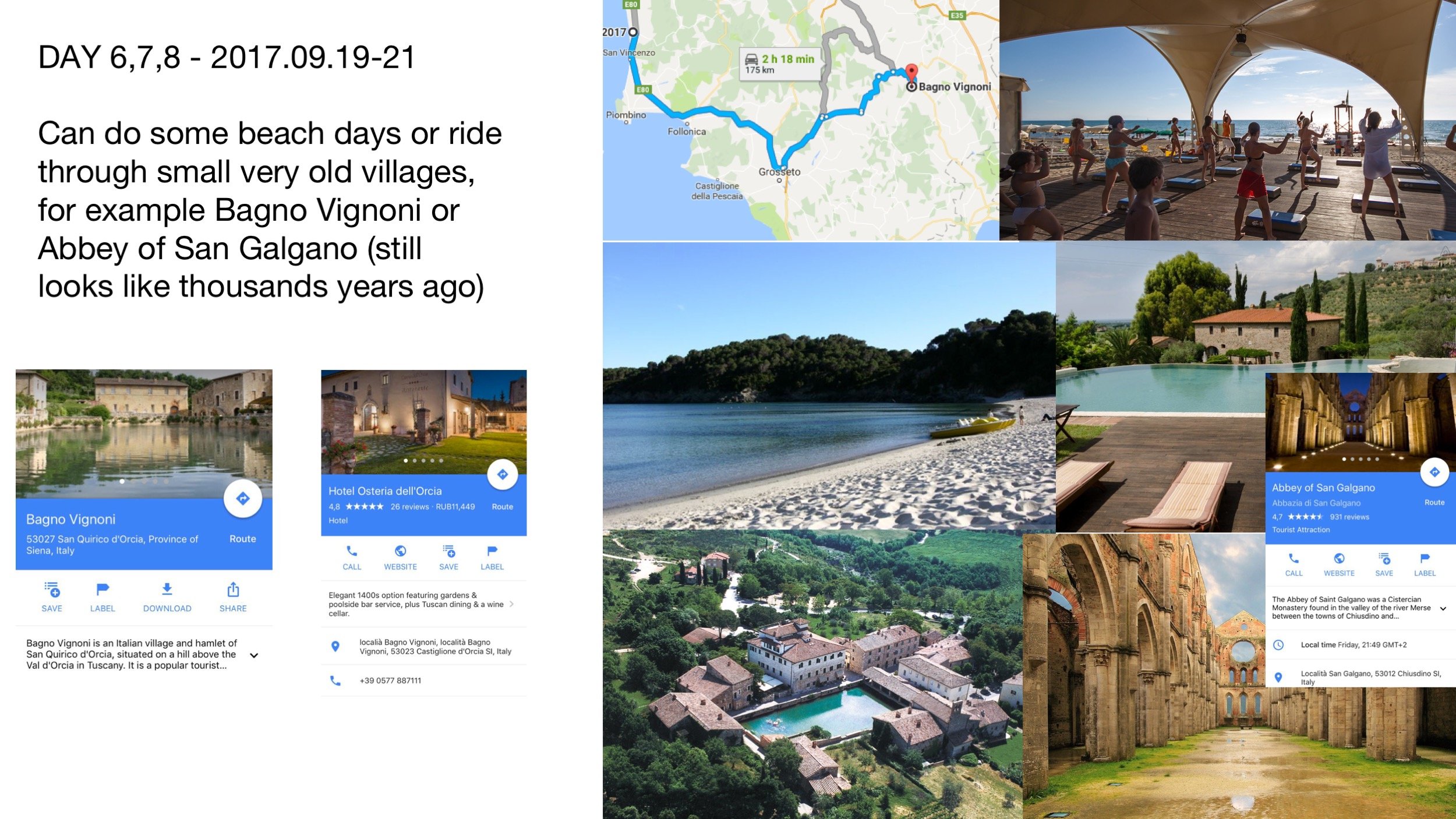Tap the Call phone icon for Hotel Osteria dell'Orcia
The height and width of the screenshot is (819, 1456).
(352, 551)
